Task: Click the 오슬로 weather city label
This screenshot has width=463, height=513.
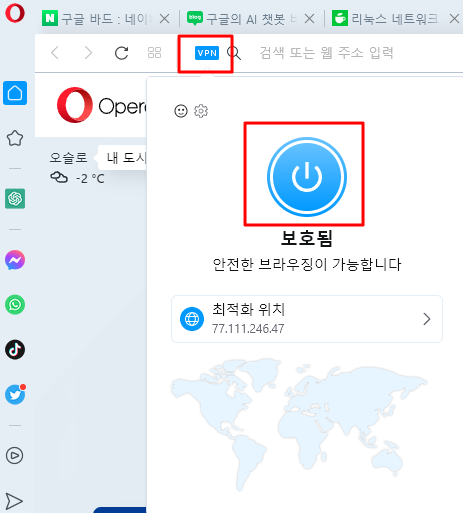Action: tap(68, 157)
